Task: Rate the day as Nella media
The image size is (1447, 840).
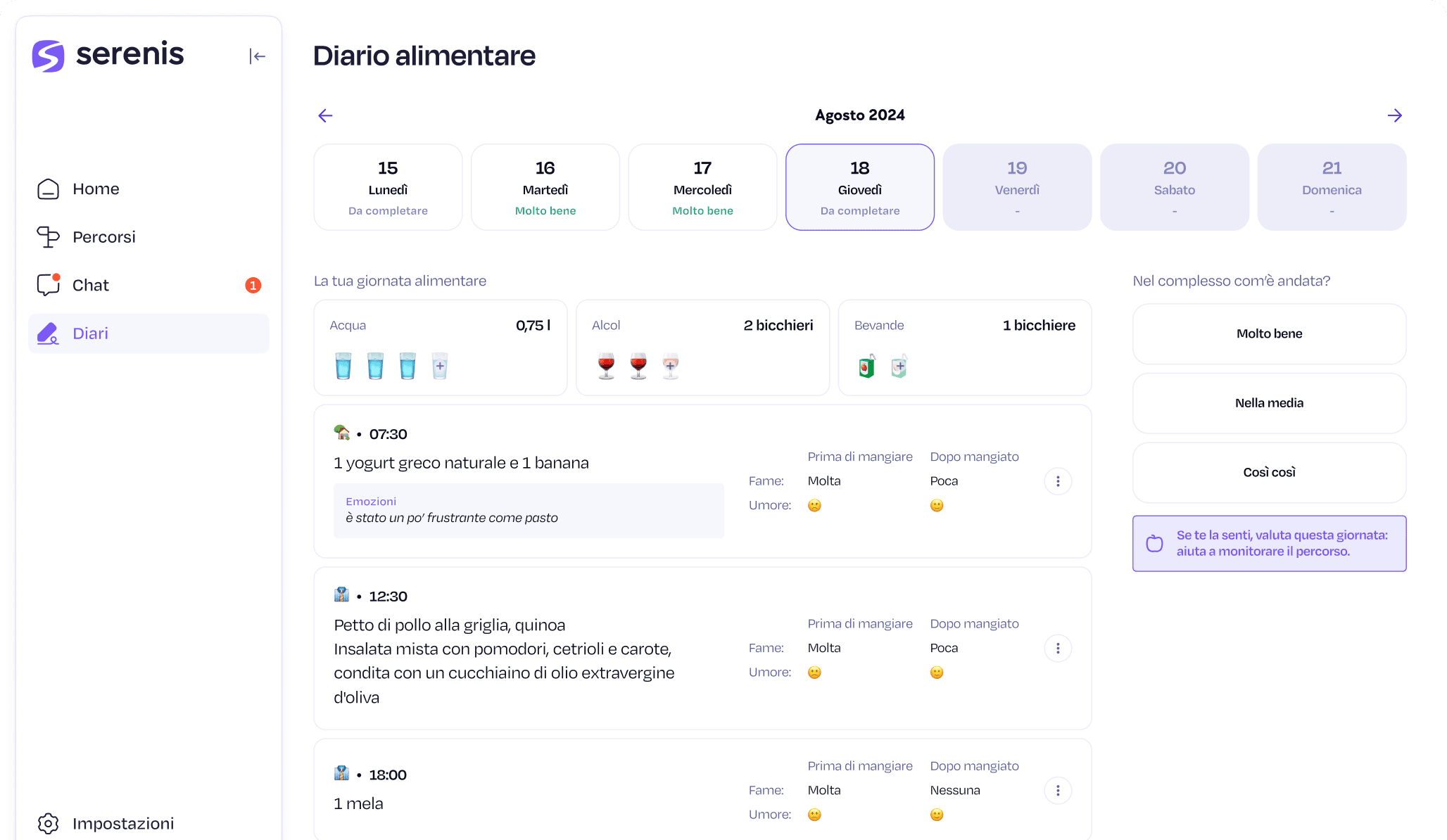Action: [1269, 403]
